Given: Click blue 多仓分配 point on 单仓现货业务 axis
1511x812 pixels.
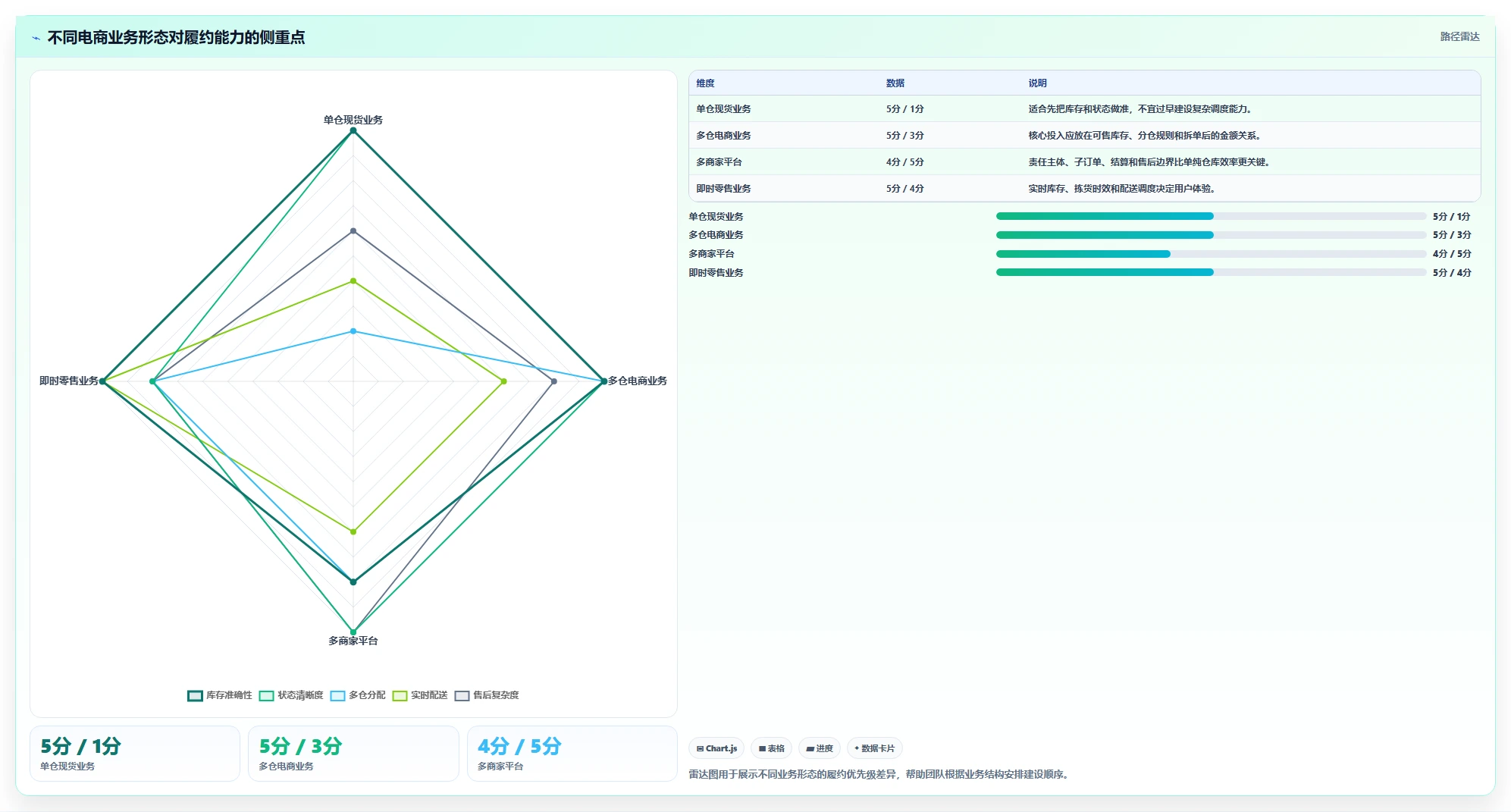Looking at the screenshot, I should (353, 331).
